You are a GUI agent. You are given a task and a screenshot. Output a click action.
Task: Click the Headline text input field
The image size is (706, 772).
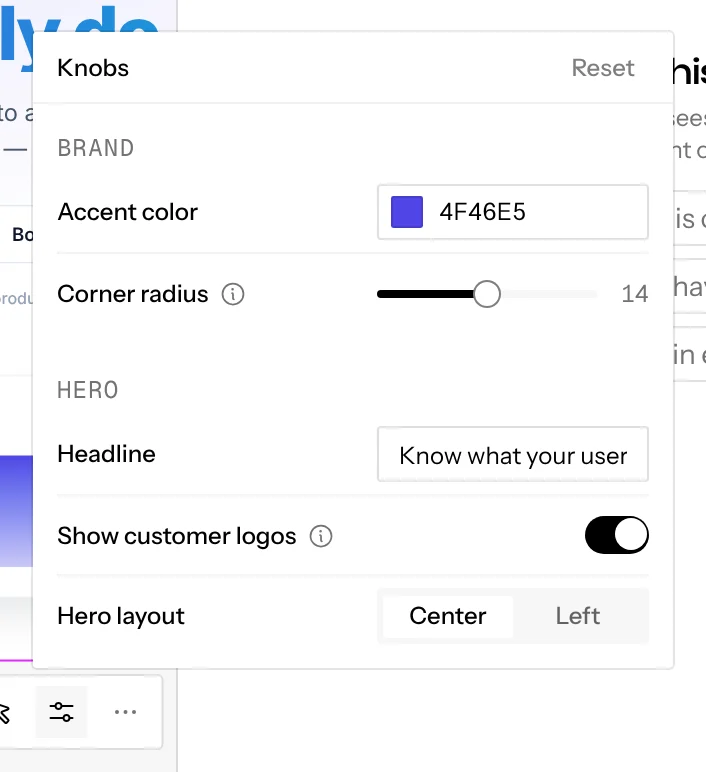tap(513, 454)
